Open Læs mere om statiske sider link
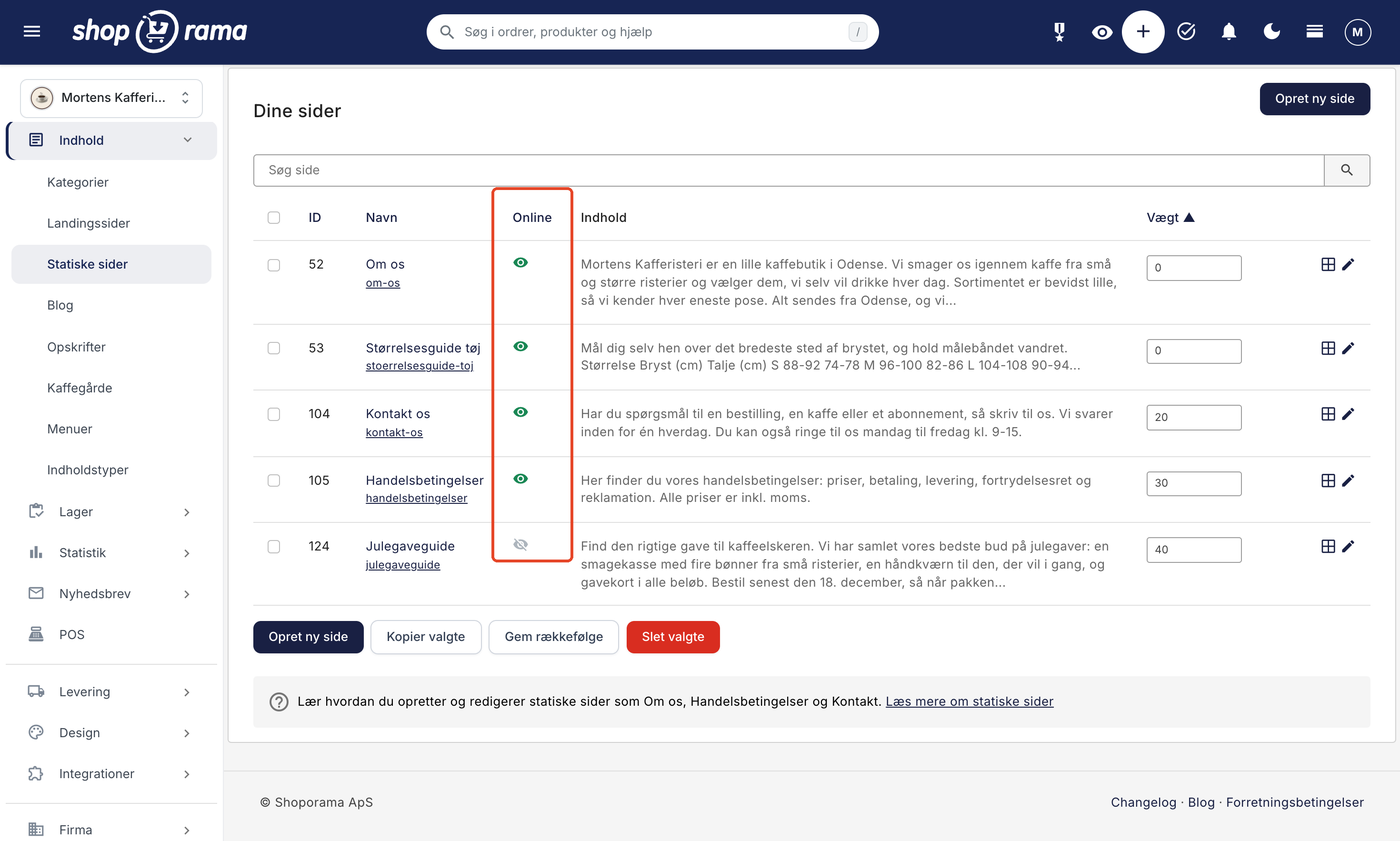1400x841 pixels. point(969,702)
